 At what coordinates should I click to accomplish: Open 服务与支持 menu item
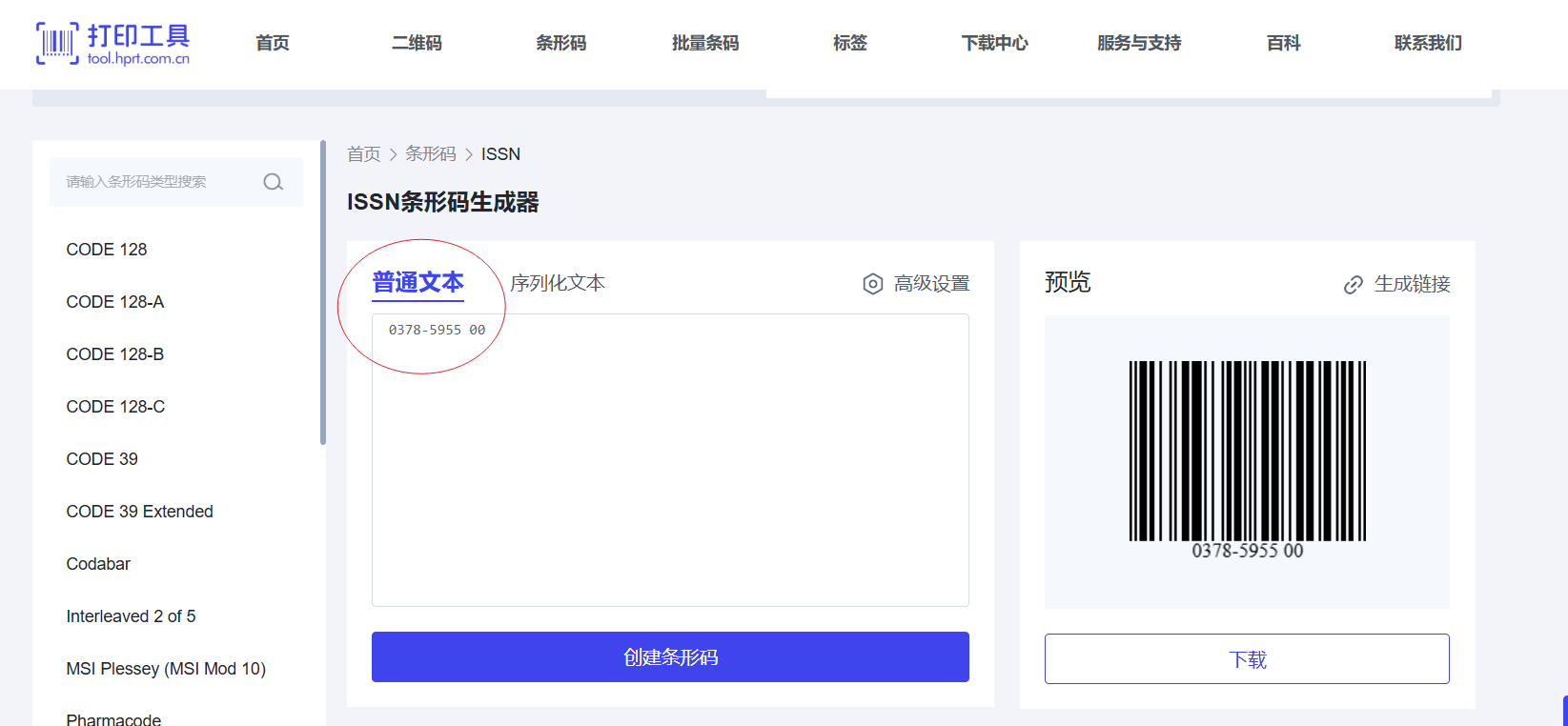[x=1139, y=43]
